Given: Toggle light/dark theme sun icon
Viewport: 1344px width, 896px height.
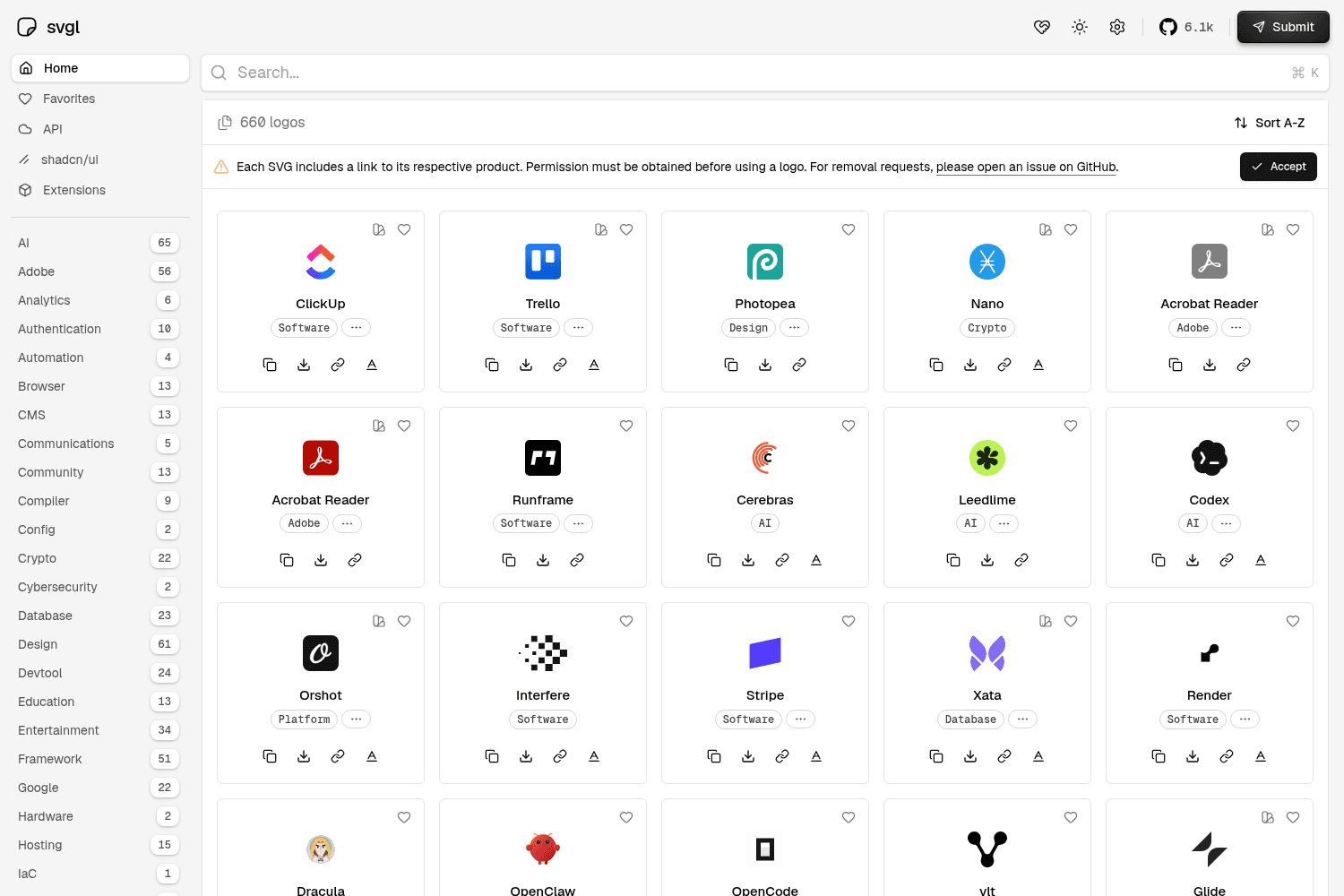Looking at the screenshot, I should pos(1080,27).
